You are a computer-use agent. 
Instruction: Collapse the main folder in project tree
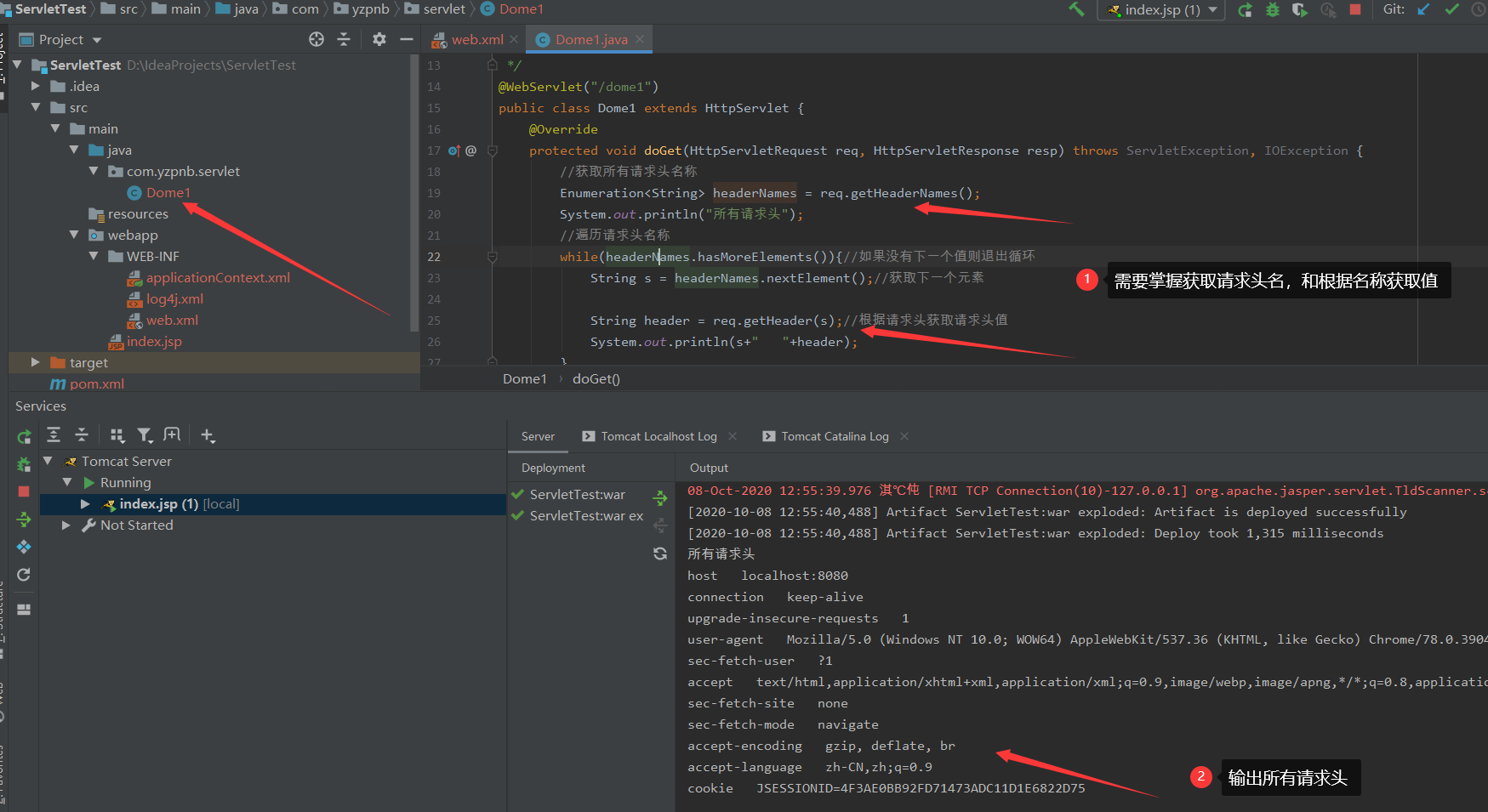pos(55,128)
